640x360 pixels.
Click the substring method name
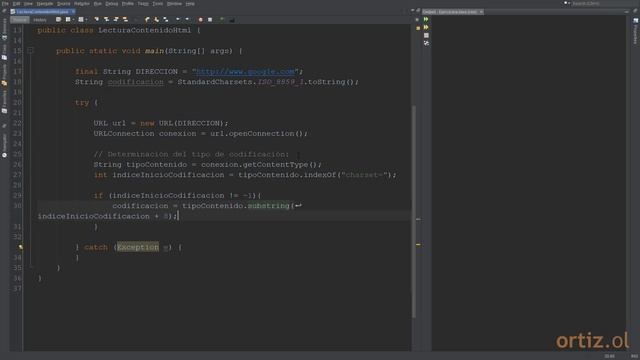click(x=269, y=206)
